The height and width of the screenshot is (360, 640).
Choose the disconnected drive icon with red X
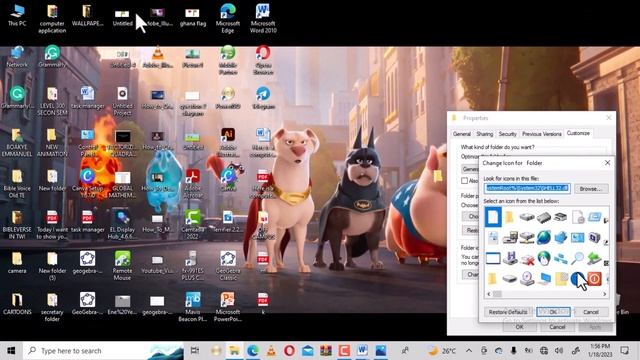pos(527,259)
